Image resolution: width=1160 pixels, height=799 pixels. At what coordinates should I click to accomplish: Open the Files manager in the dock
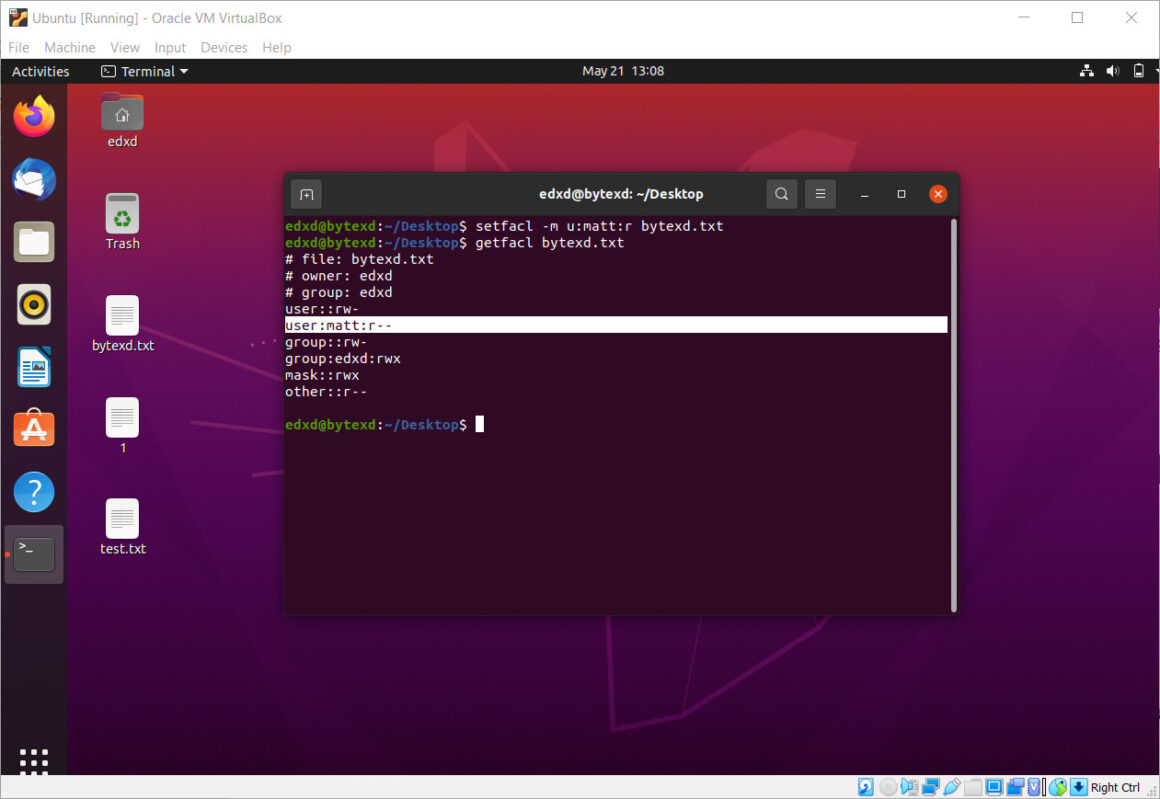coord(34,242)
